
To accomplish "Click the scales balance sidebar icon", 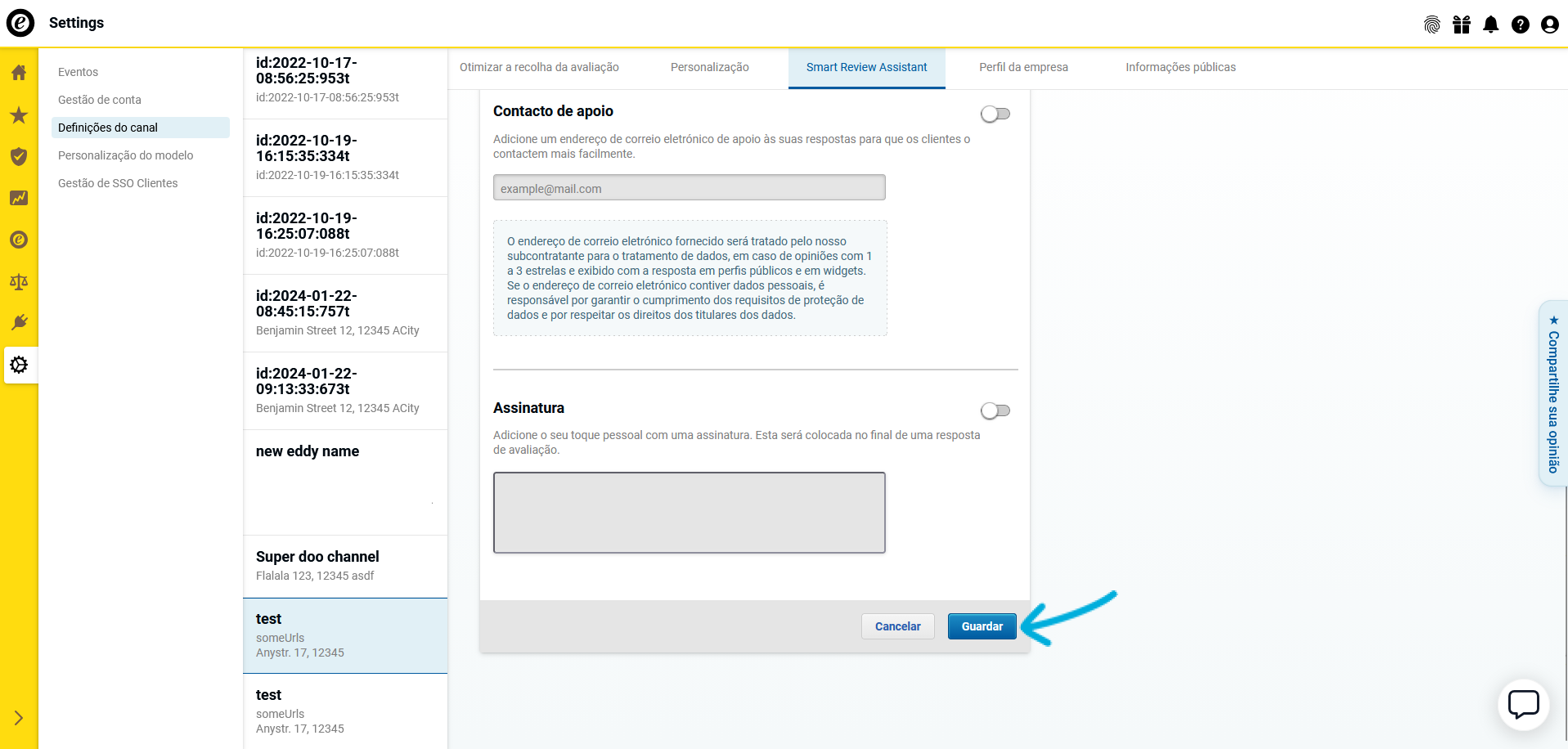I will tap(19, 282).
